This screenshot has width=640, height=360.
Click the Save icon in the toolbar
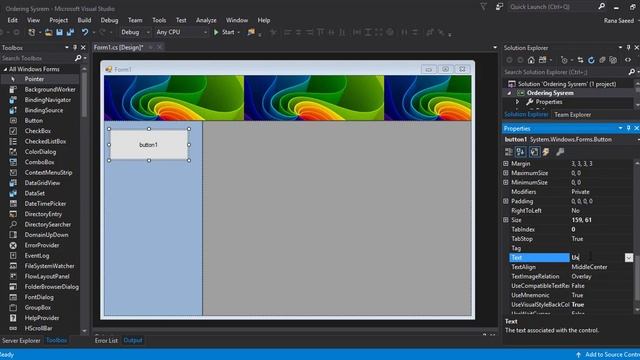60,32
